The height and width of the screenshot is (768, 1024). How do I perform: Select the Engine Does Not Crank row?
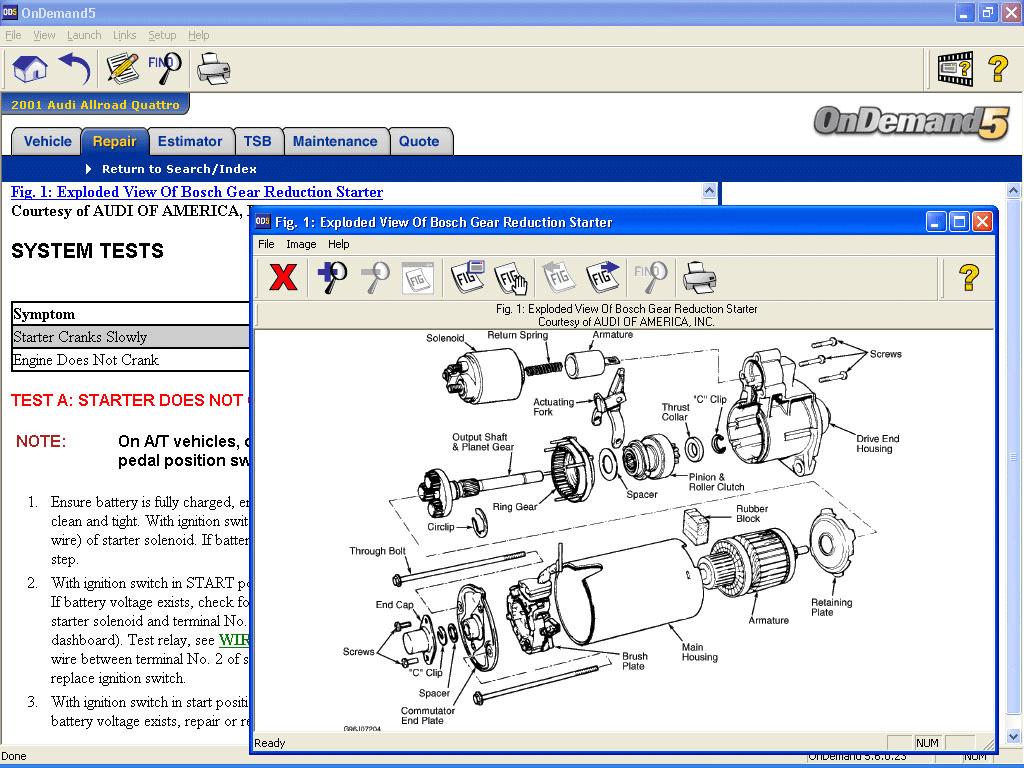click(131, 360)
